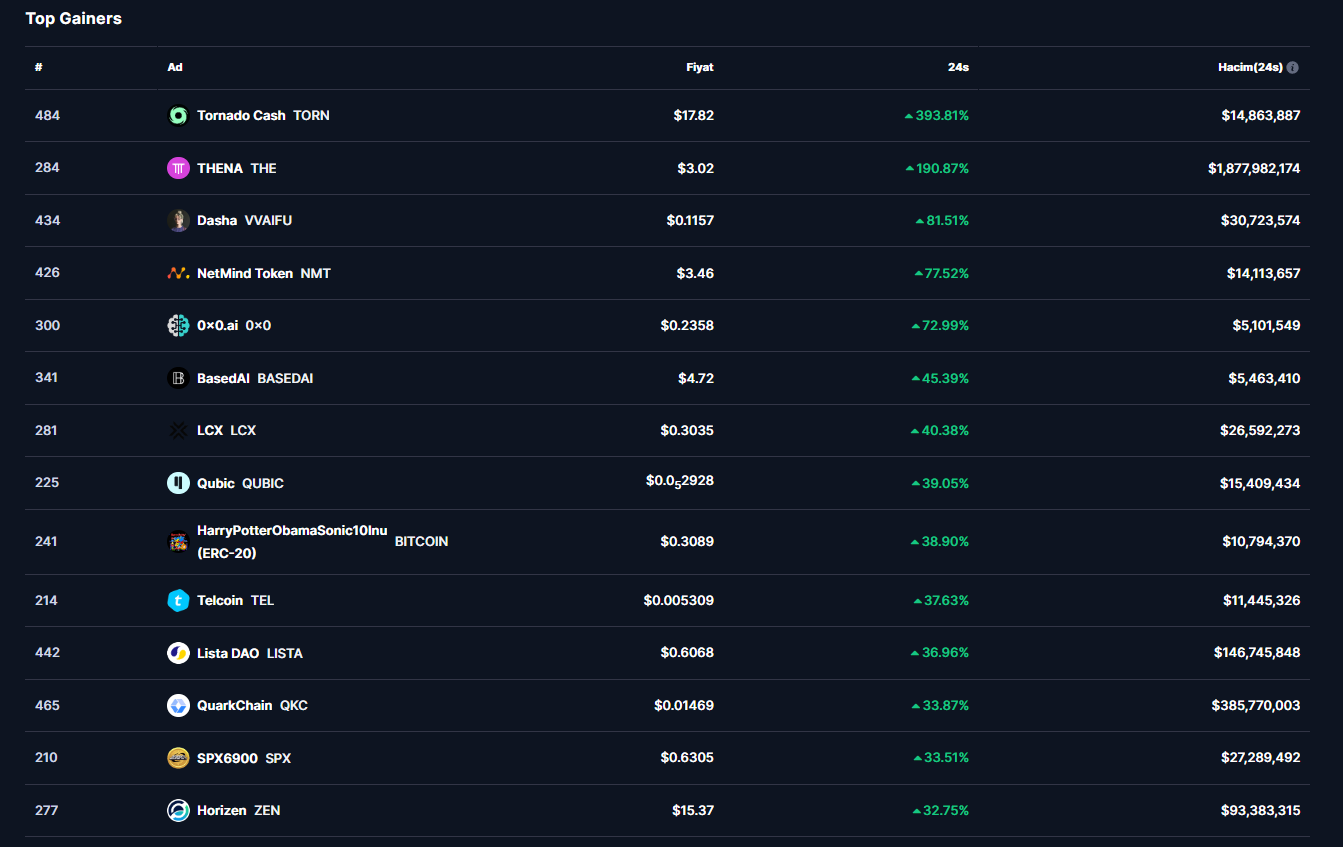Click the 0x0.ai brain logo icon
The width and height of the screenshot is (1343, 847).
(x=178, y=326)
